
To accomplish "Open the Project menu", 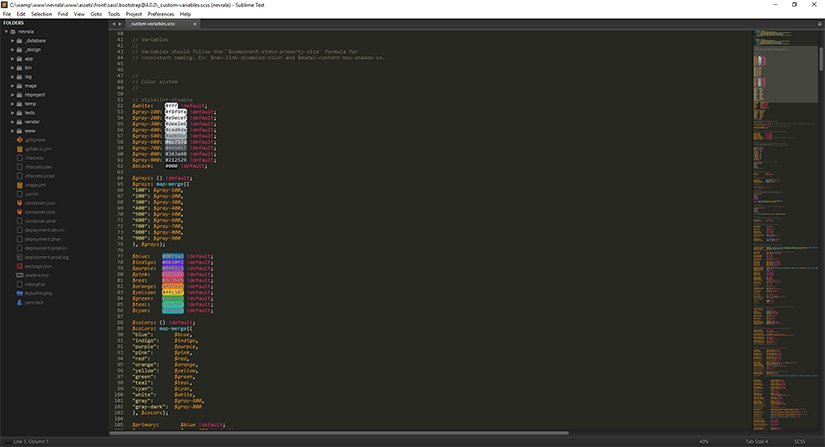I will pos(134,14).
